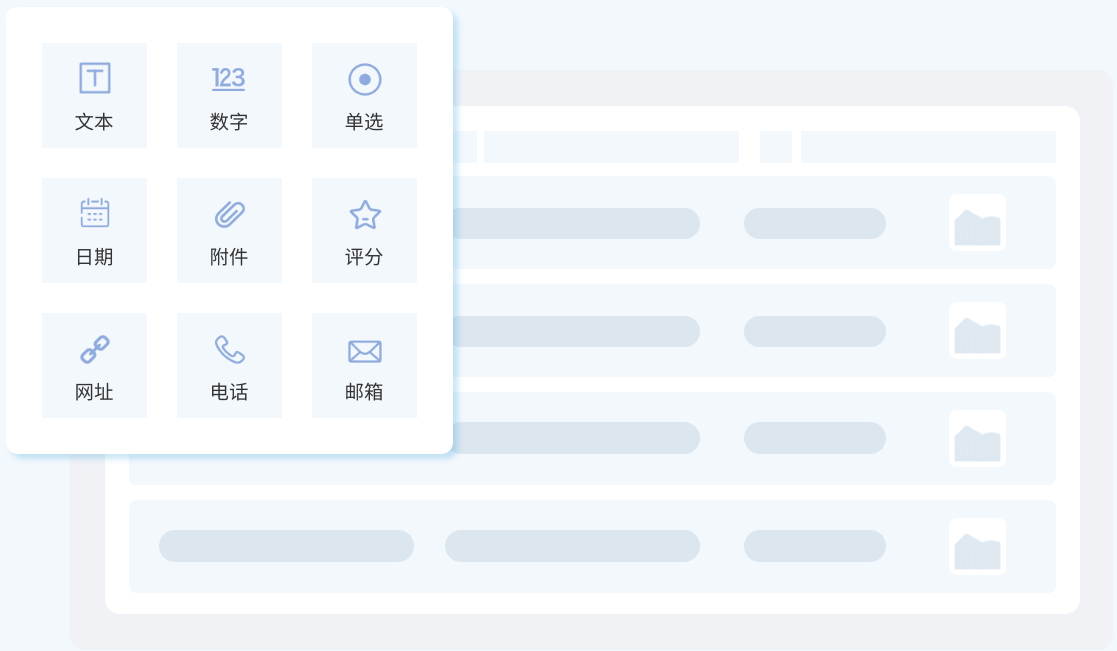Pick the 单选 single-select radio icon
1117x651 pixels.
(x=364, y=78)
